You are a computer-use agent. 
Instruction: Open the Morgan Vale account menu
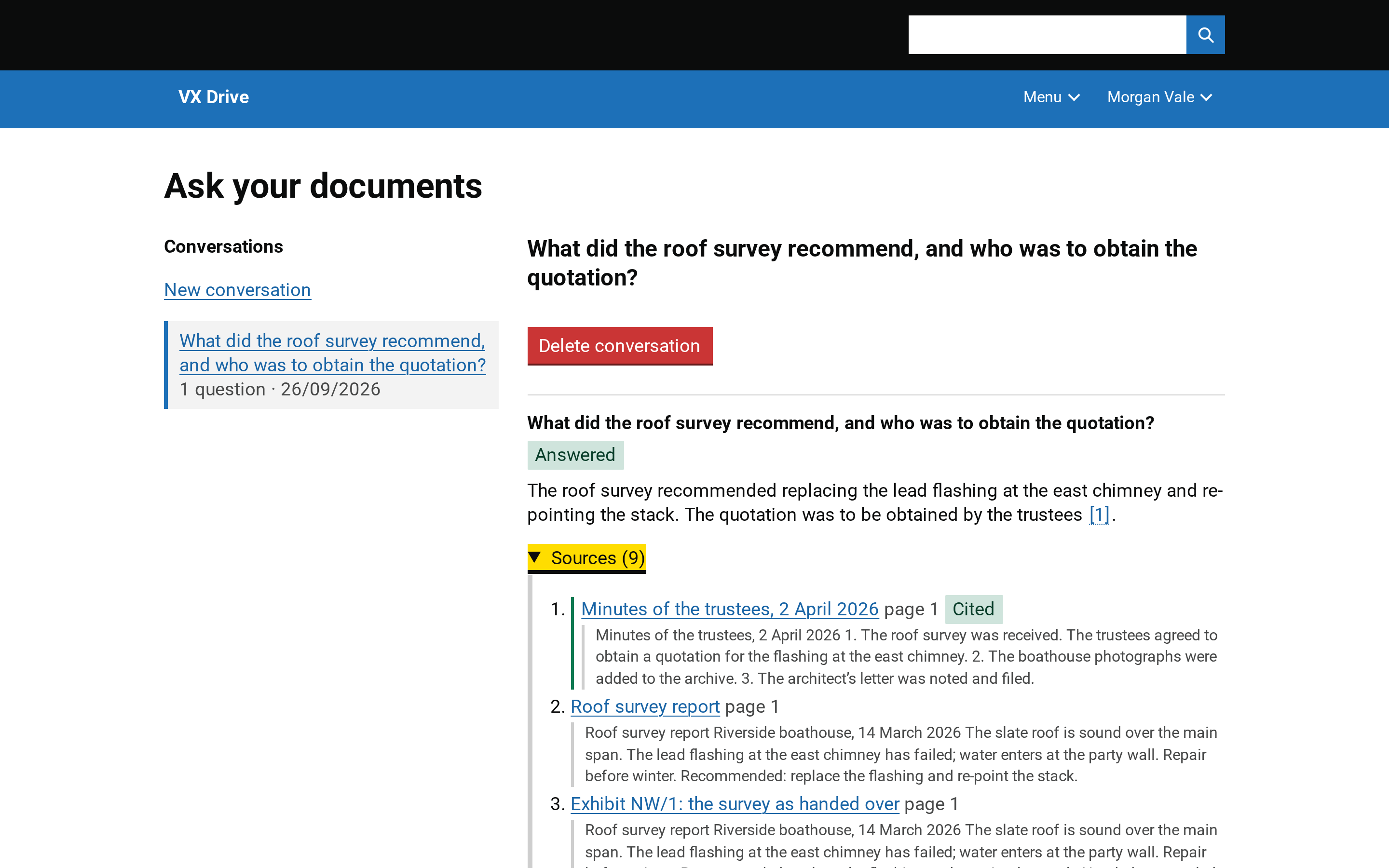pyautogui.click(x=1160, y=97)
